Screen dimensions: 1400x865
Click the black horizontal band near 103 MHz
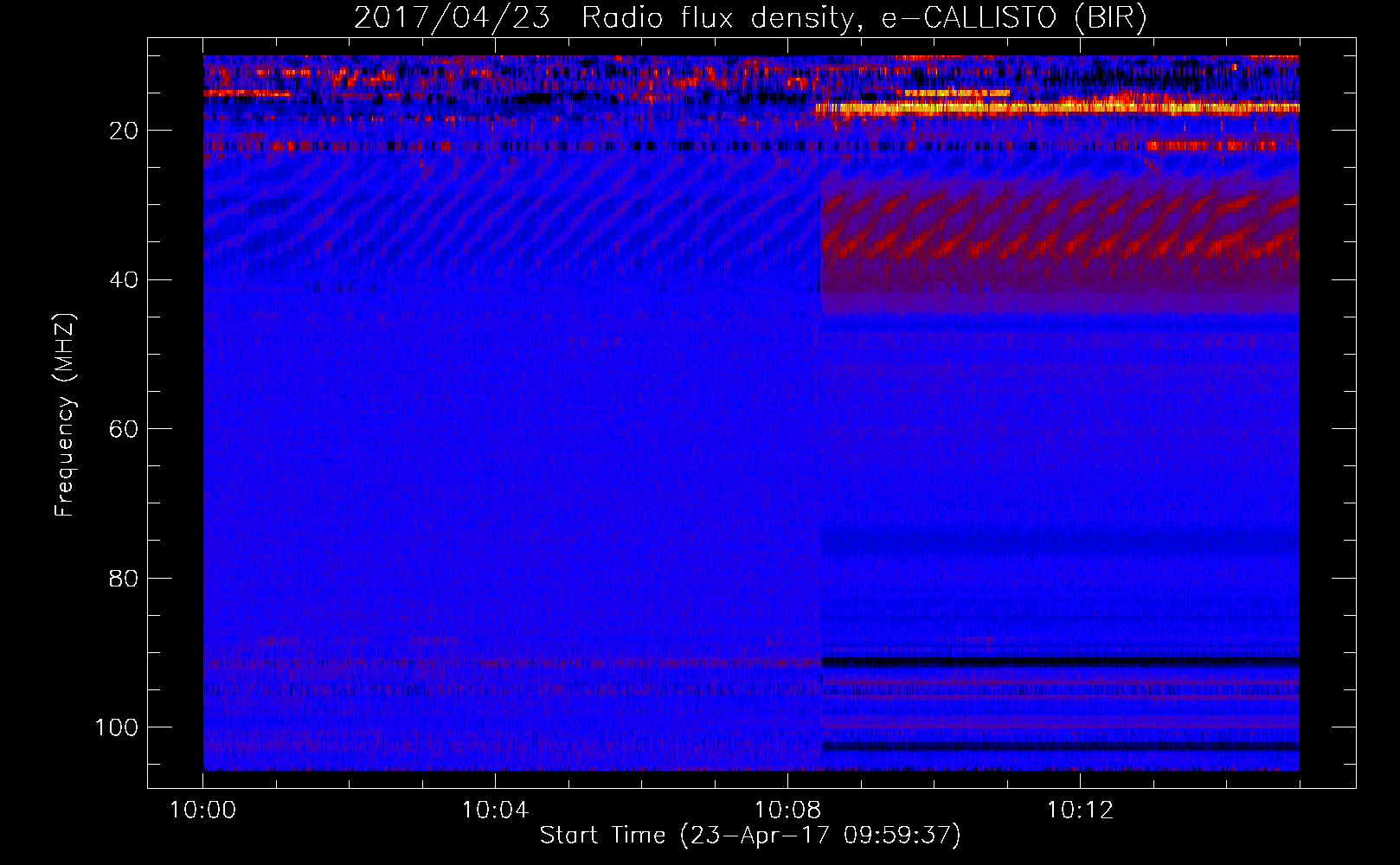point(1060,746)
